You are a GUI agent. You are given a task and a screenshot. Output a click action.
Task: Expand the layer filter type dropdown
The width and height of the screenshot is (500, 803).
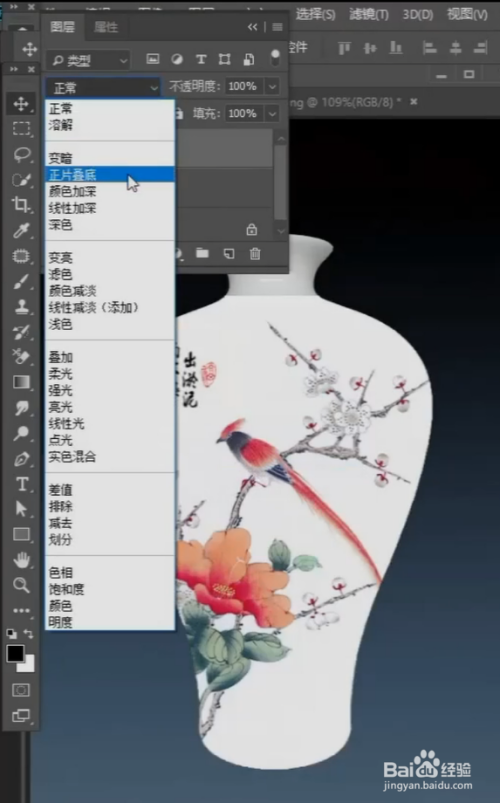(x=88, y=60)
